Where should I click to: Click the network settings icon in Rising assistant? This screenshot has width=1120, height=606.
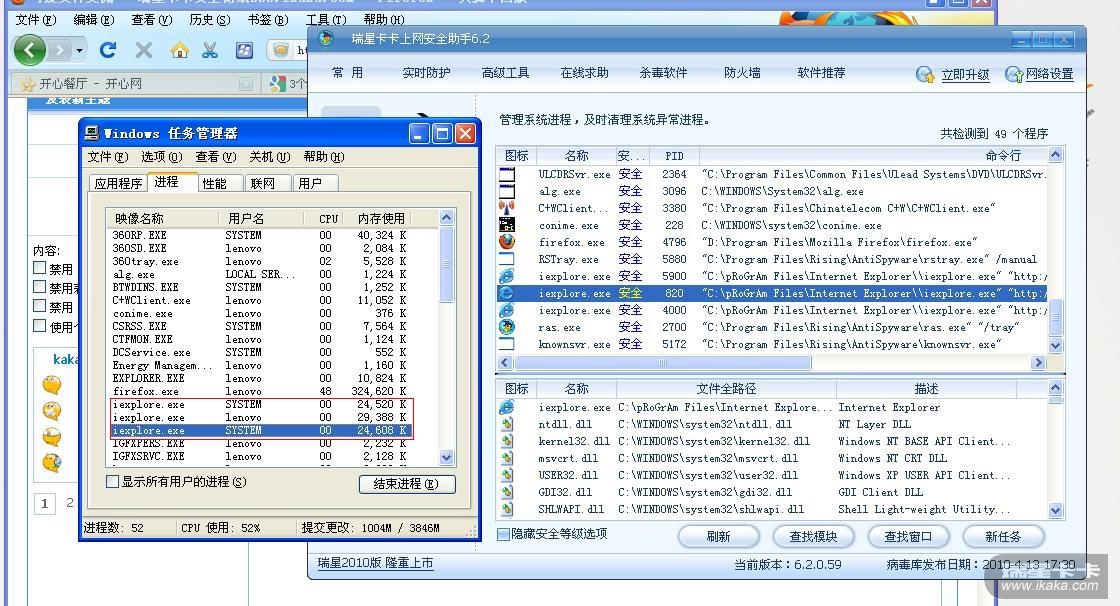click(1014, 74)
